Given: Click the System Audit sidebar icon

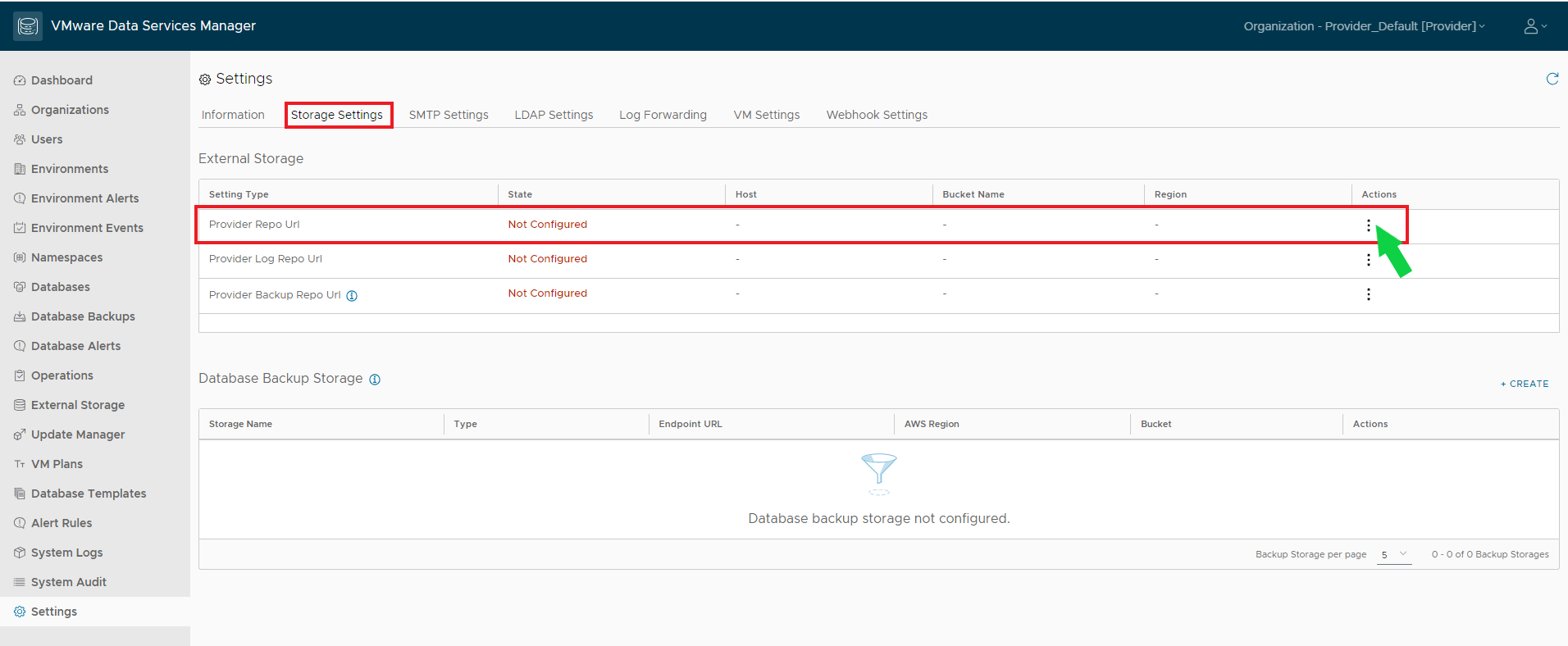Looking at the screenshot, I should [x=20, y=582].
